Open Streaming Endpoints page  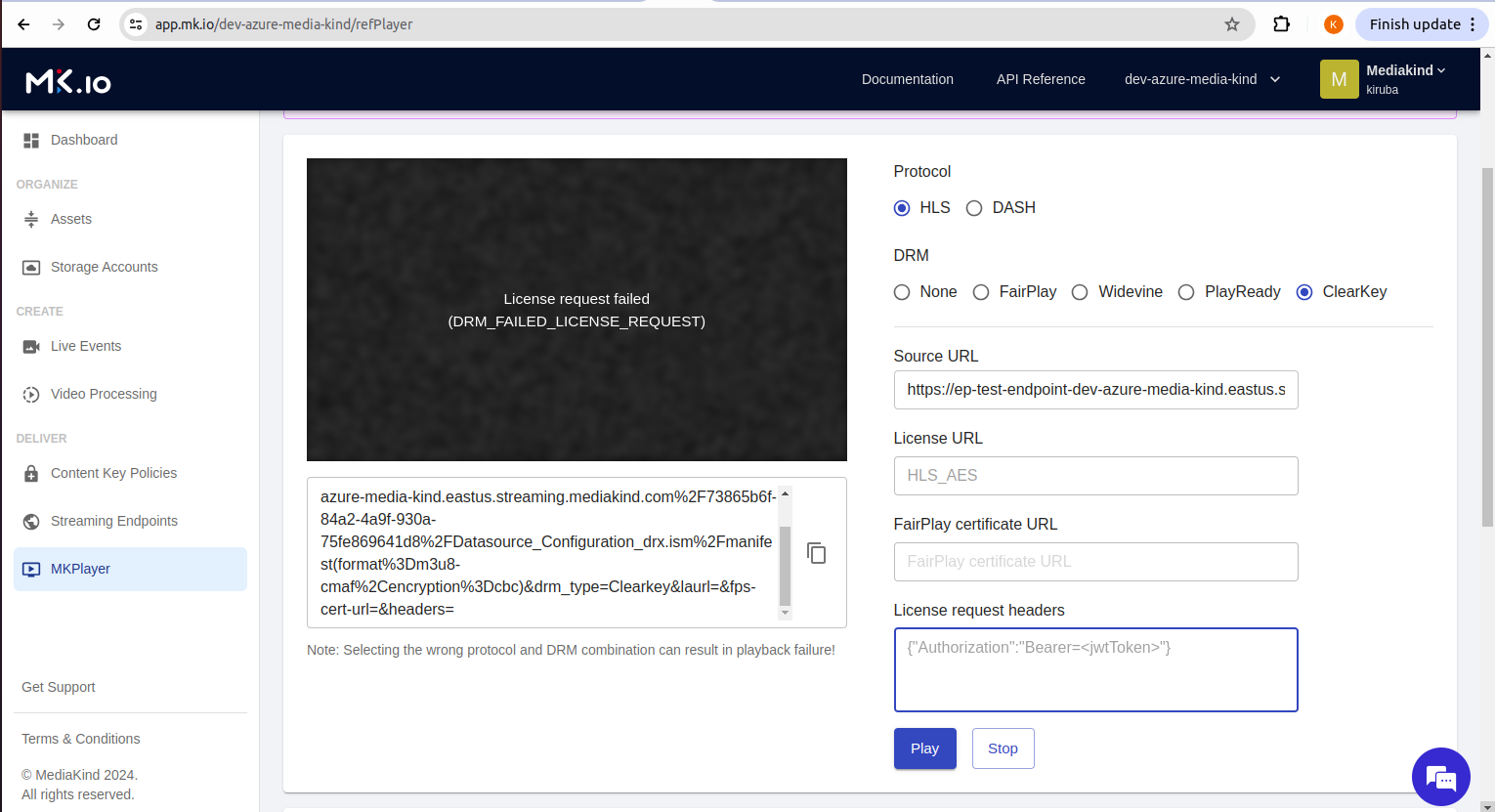(x=114, y=522)
